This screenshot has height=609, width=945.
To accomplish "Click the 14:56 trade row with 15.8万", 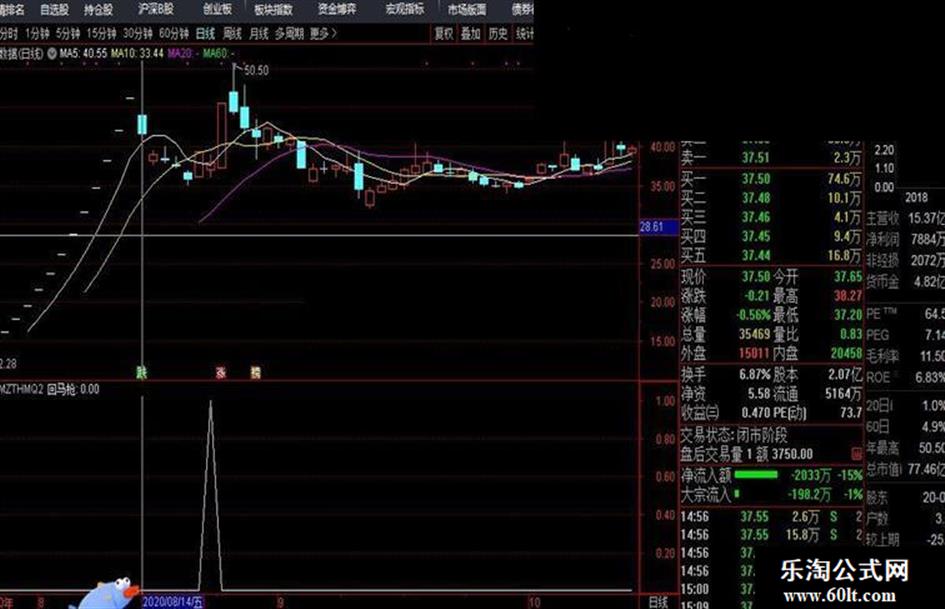I will tap(771, 535).
